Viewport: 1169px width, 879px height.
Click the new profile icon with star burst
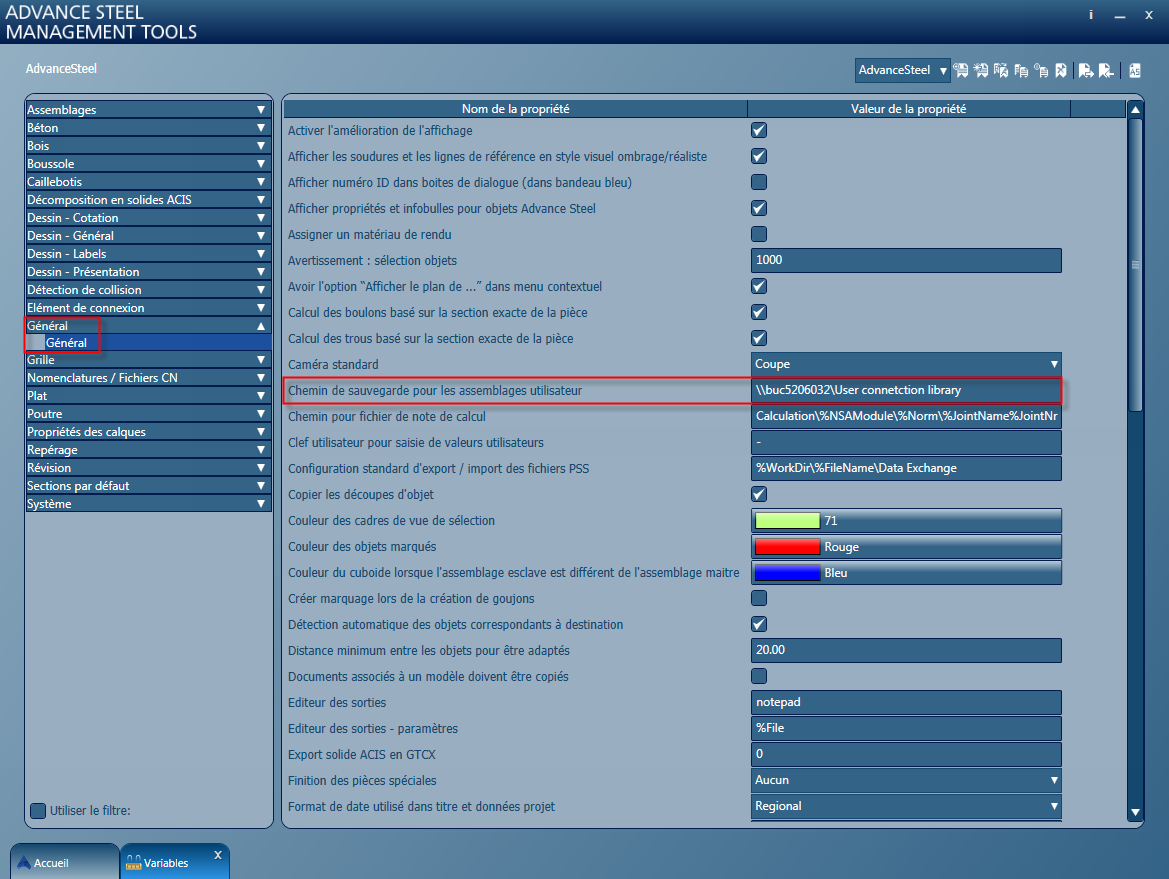(981, 70)
